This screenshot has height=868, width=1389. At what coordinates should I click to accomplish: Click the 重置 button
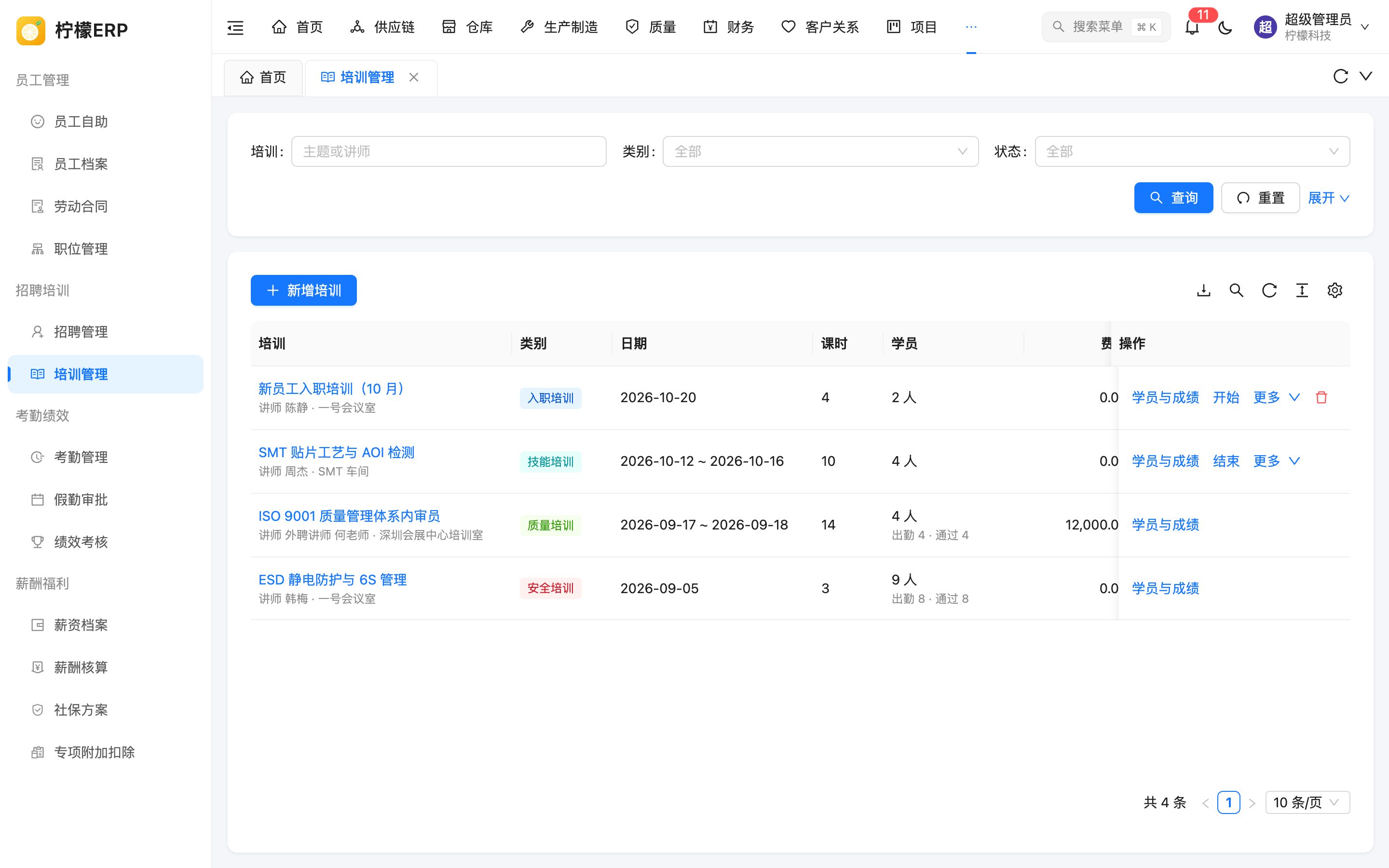1260,198
